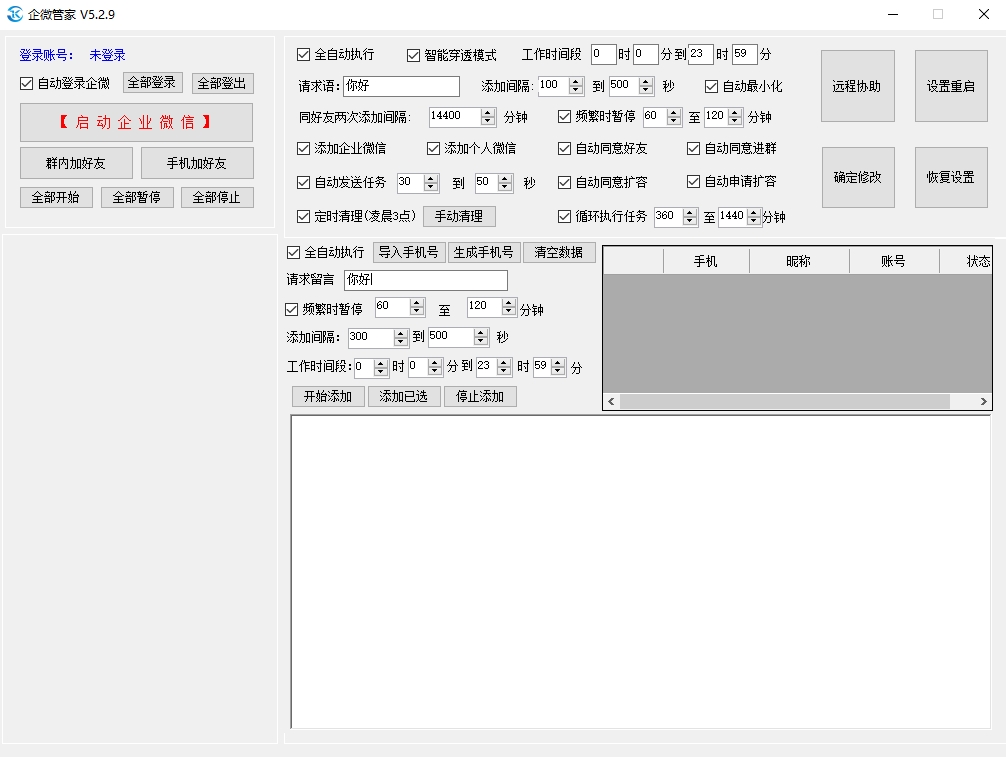Image resolution: width=1006 pixels, height=757 pixels.
Task: Click 全部登出 button
Action: point(223,83)
